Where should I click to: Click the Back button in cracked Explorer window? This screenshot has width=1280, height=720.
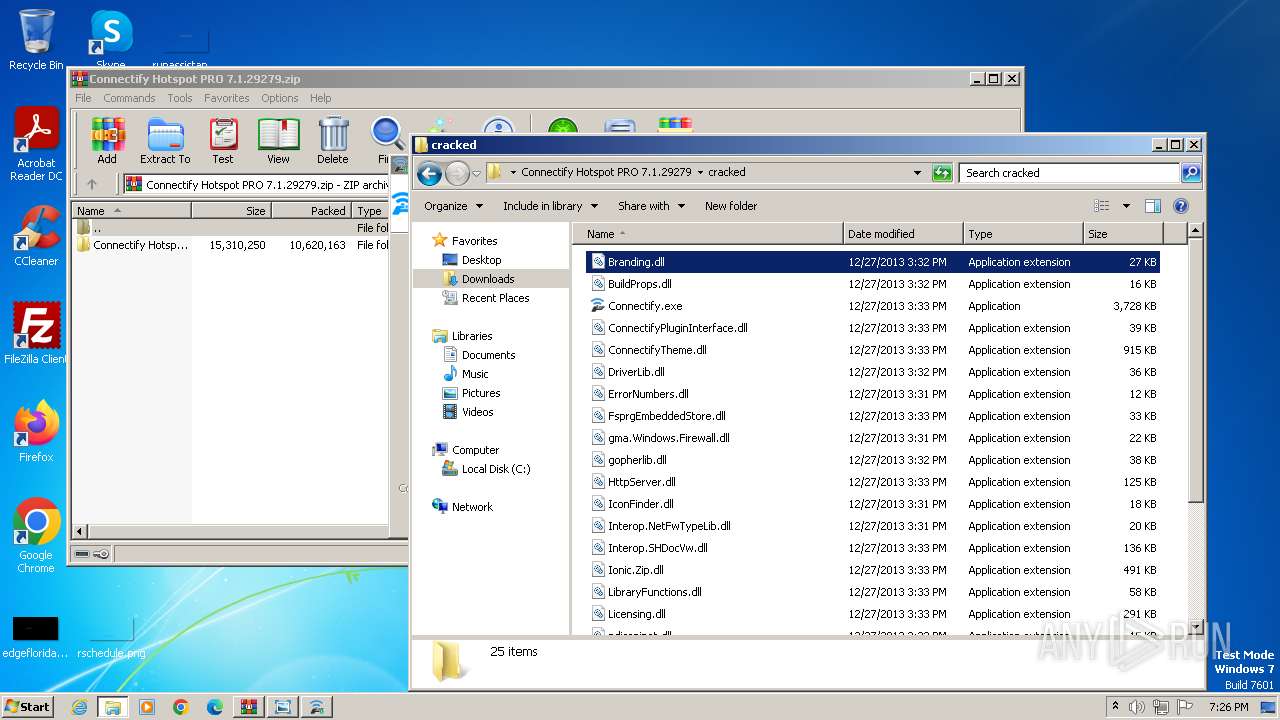pos(429,173)
